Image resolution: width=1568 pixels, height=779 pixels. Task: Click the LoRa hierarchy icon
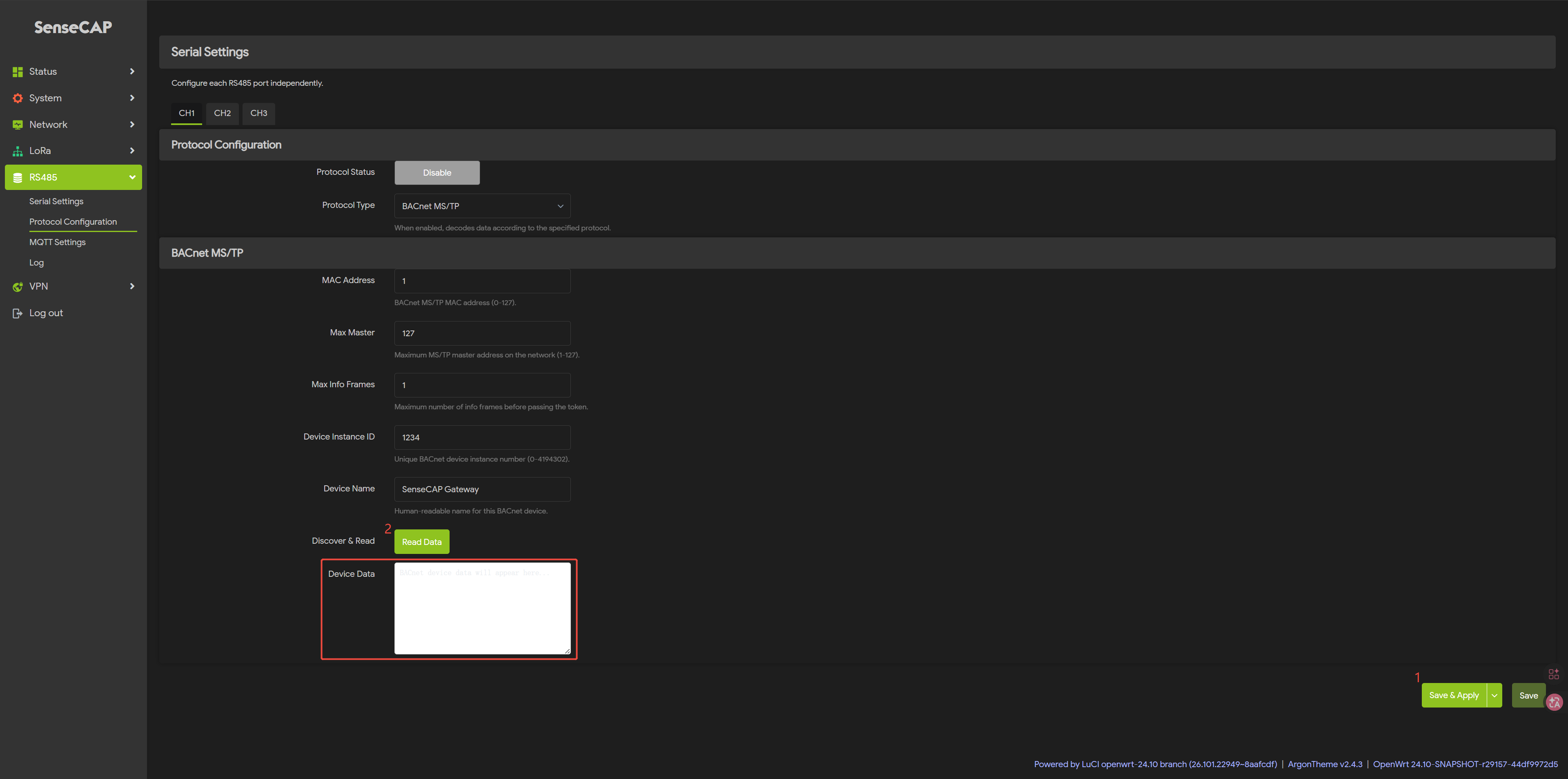pos(18,151)
